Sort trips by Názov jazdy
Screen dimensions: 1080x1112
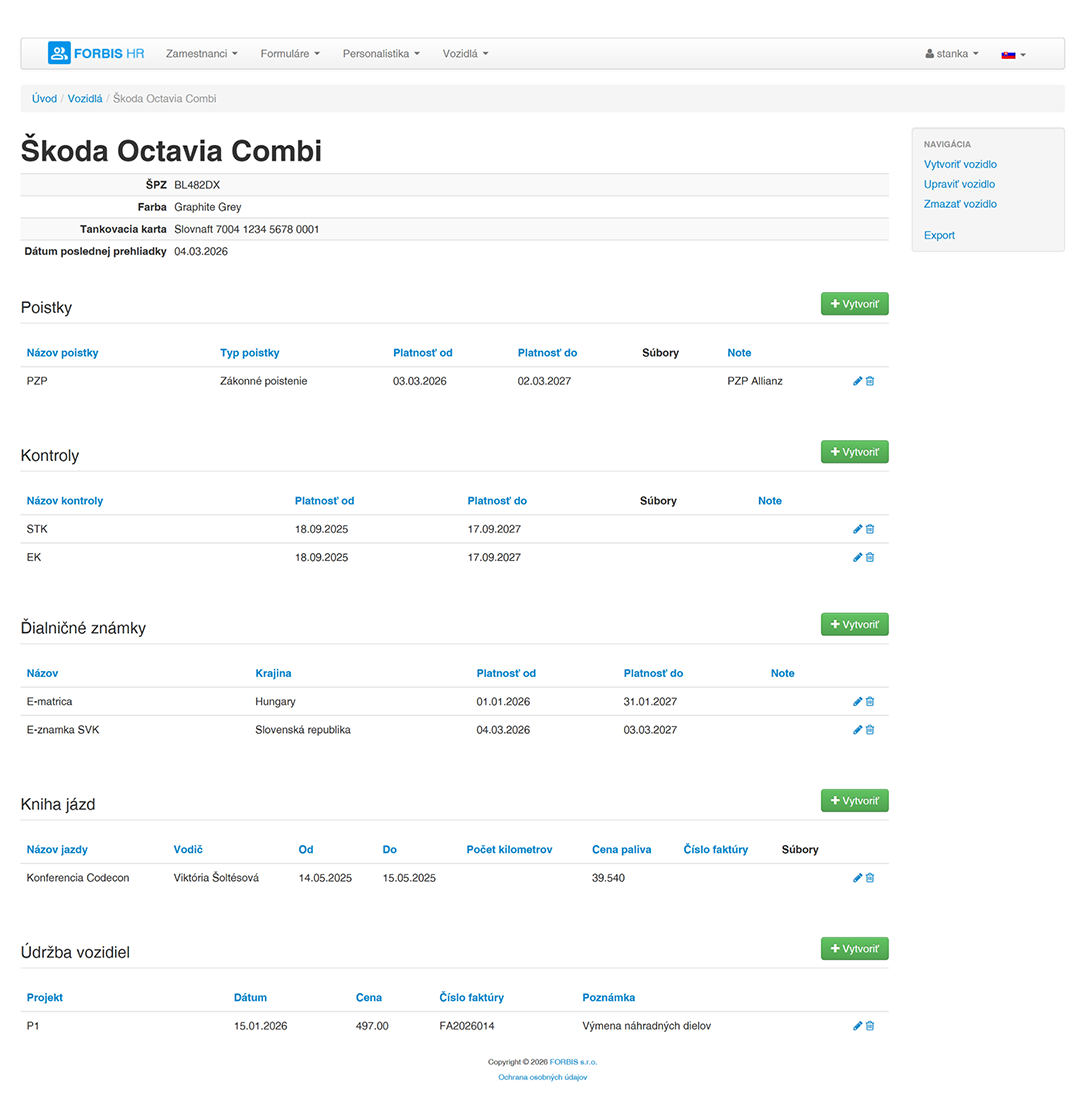[57, 850]
